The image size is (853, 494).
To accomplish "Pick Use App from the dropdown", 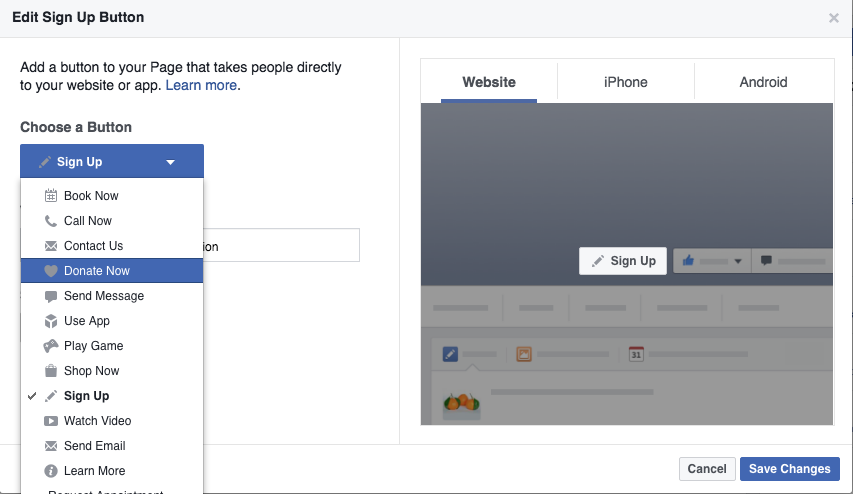I will 112,321.
